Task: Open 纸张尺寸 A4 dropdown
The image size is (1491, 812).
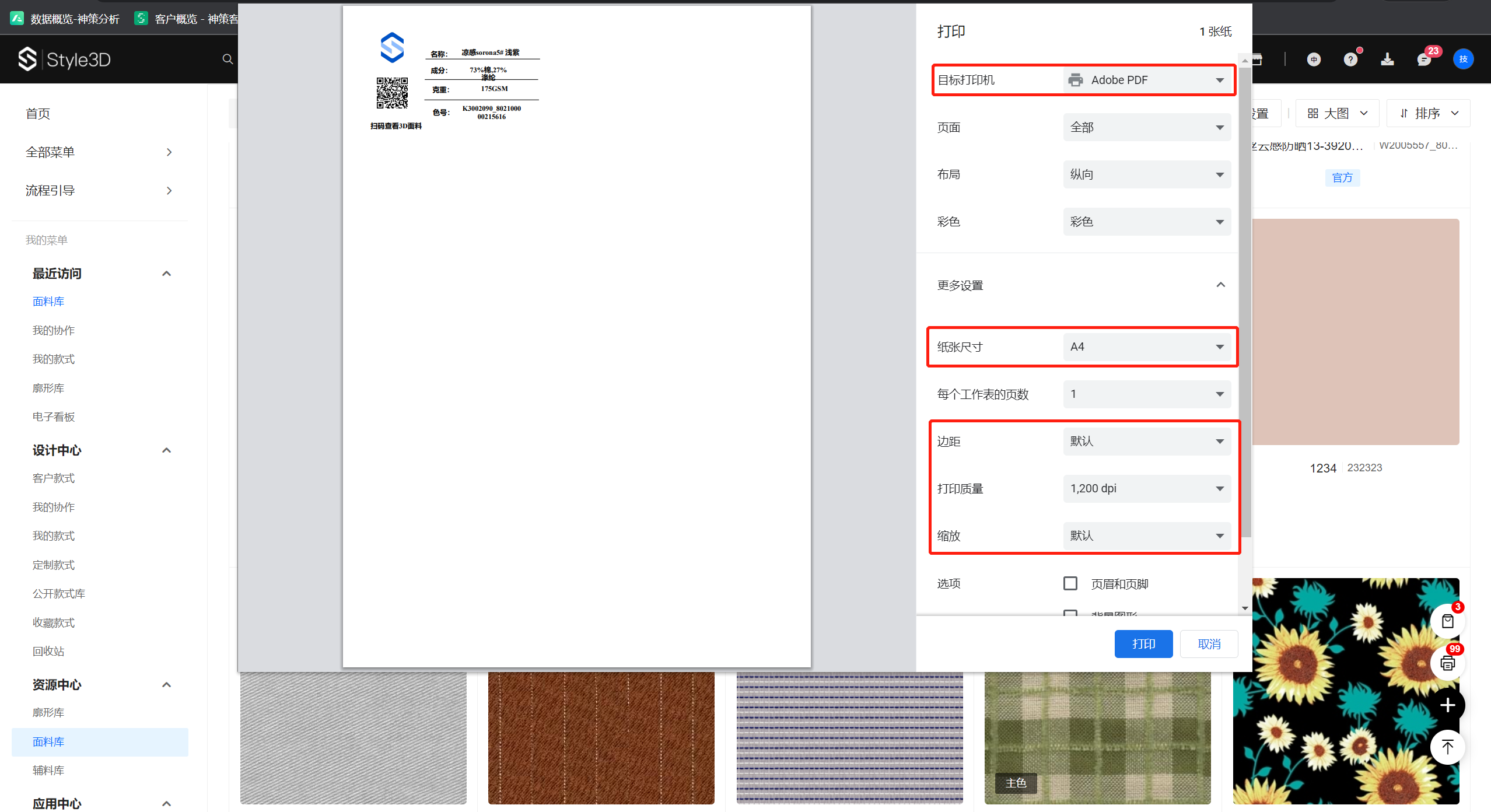Action: [x=1146, y=347]
